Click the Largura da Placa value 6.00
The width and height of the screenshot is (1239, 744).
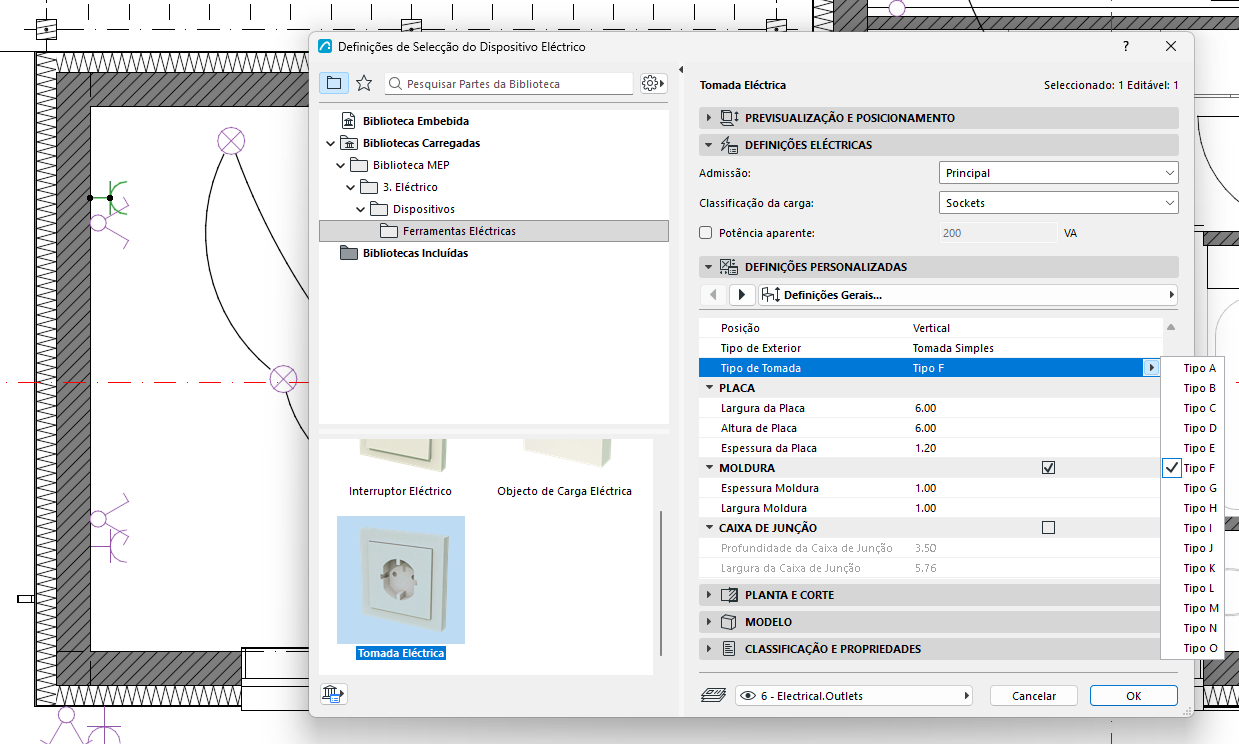[925, 408]
